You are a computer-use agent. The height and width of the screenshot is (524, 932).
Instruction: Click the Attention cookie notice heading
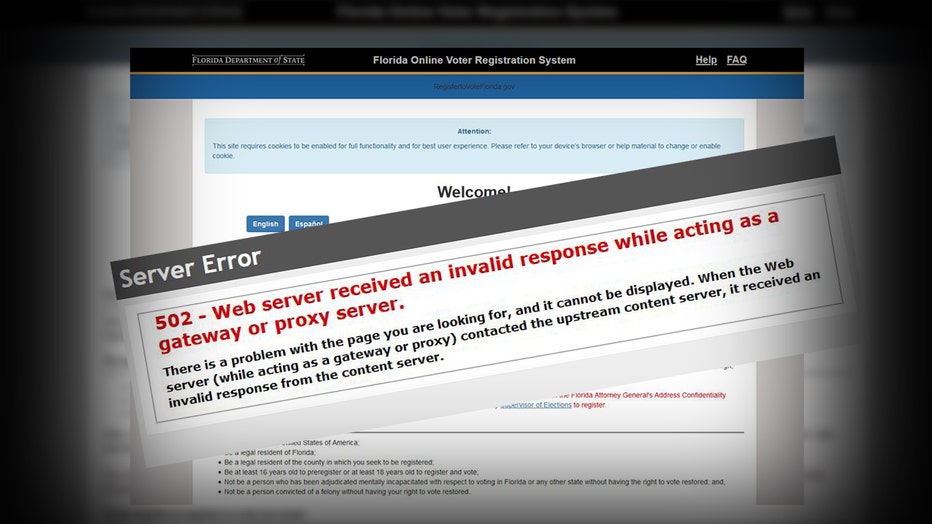point(474,131)
